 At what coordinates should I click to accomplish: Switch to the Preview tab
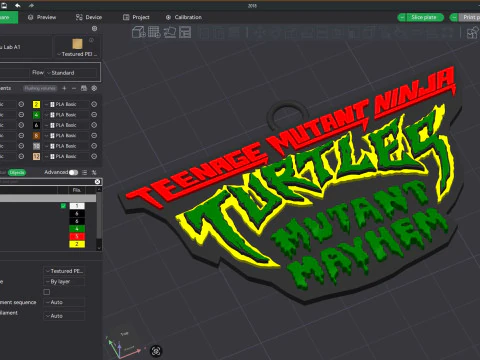coord(42,17)
